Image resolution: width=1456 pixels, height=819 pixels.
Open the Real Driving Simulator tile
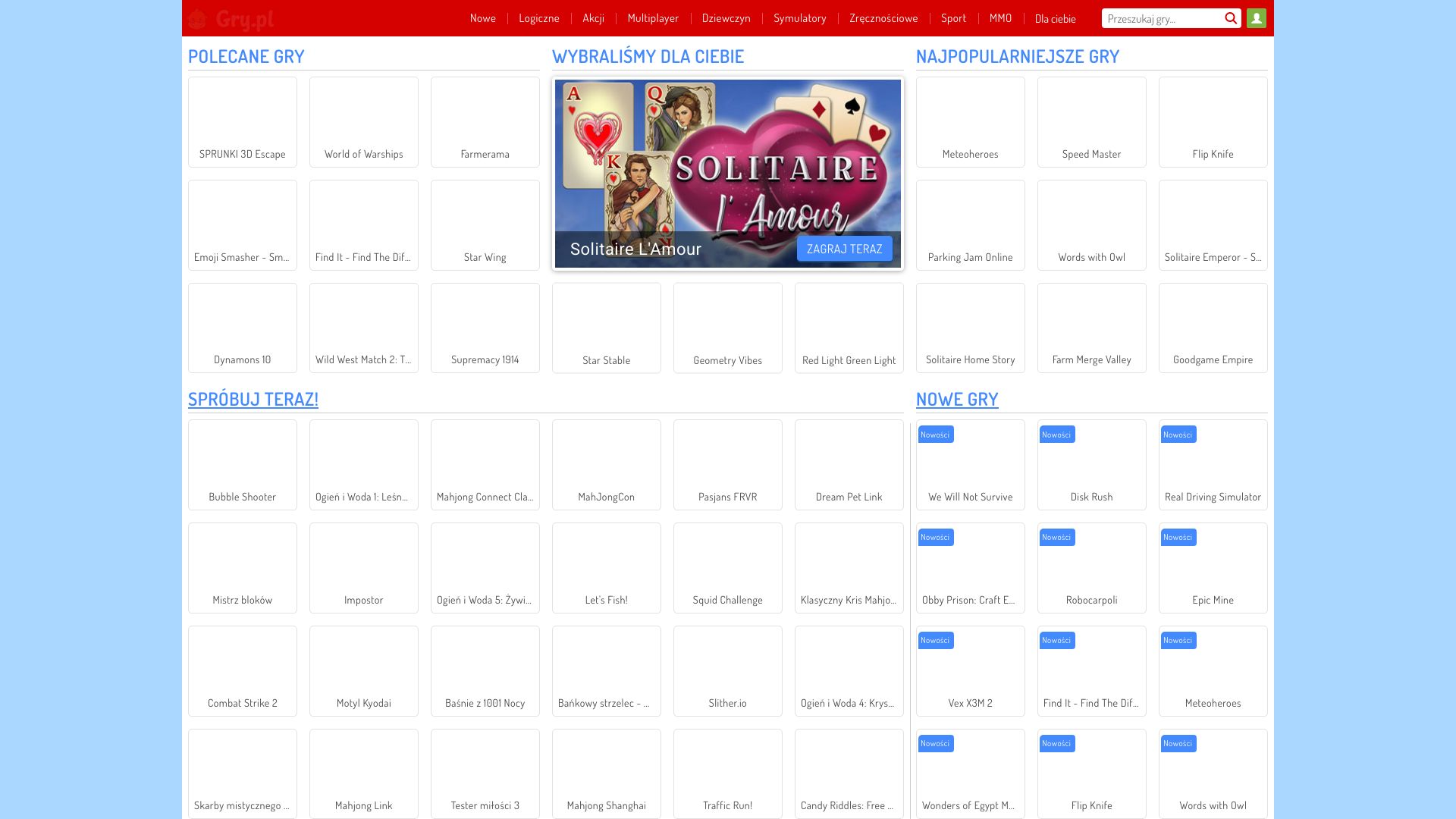1213,465
